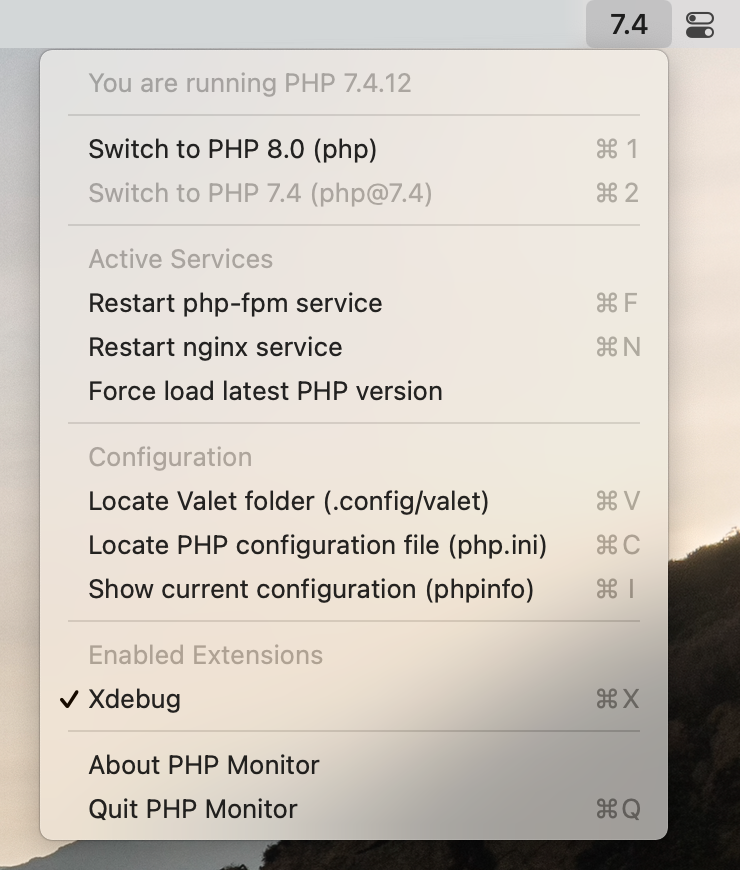
Task: Open Control Center in the menu bar
Action: click(700, 25)
